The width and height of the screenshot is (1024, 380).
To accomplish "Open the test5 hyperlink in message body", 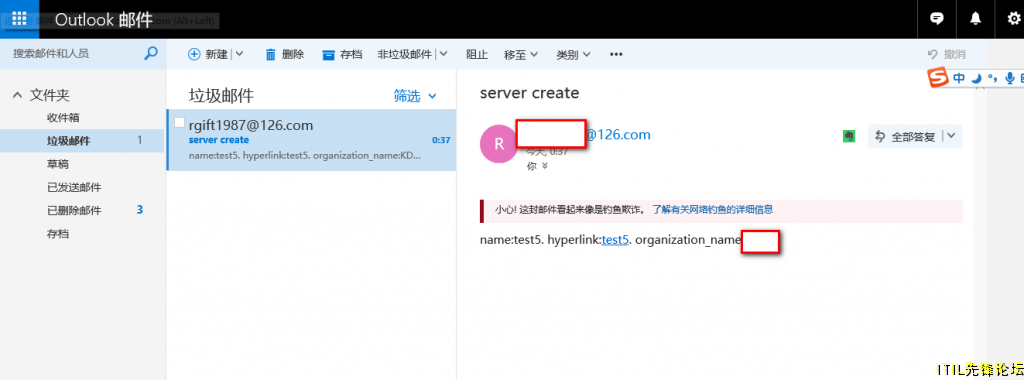I will click(615, 240).
